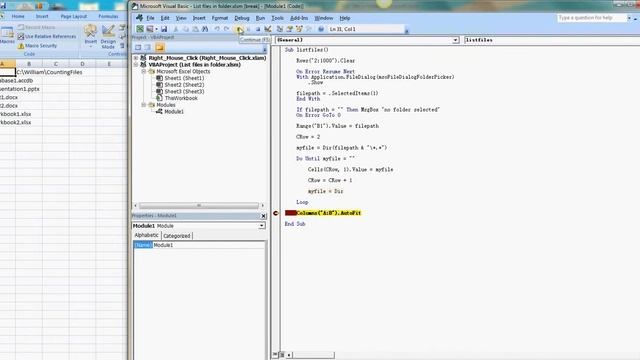Open the (General) object dropdown
The image size is (640, 360).
point(455,40)
